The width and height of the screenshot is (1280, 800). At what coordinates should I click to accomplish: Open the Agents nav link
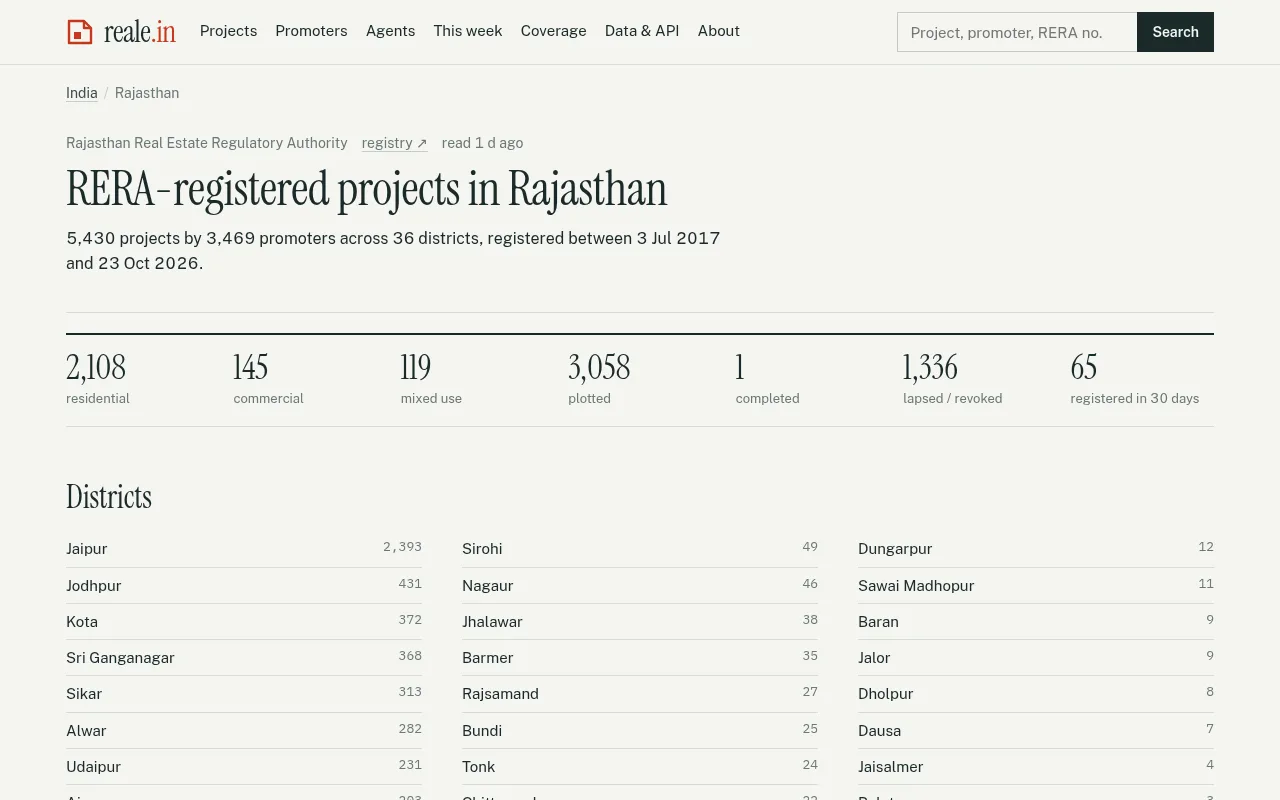pyautogui.click(x=390, y=31)
